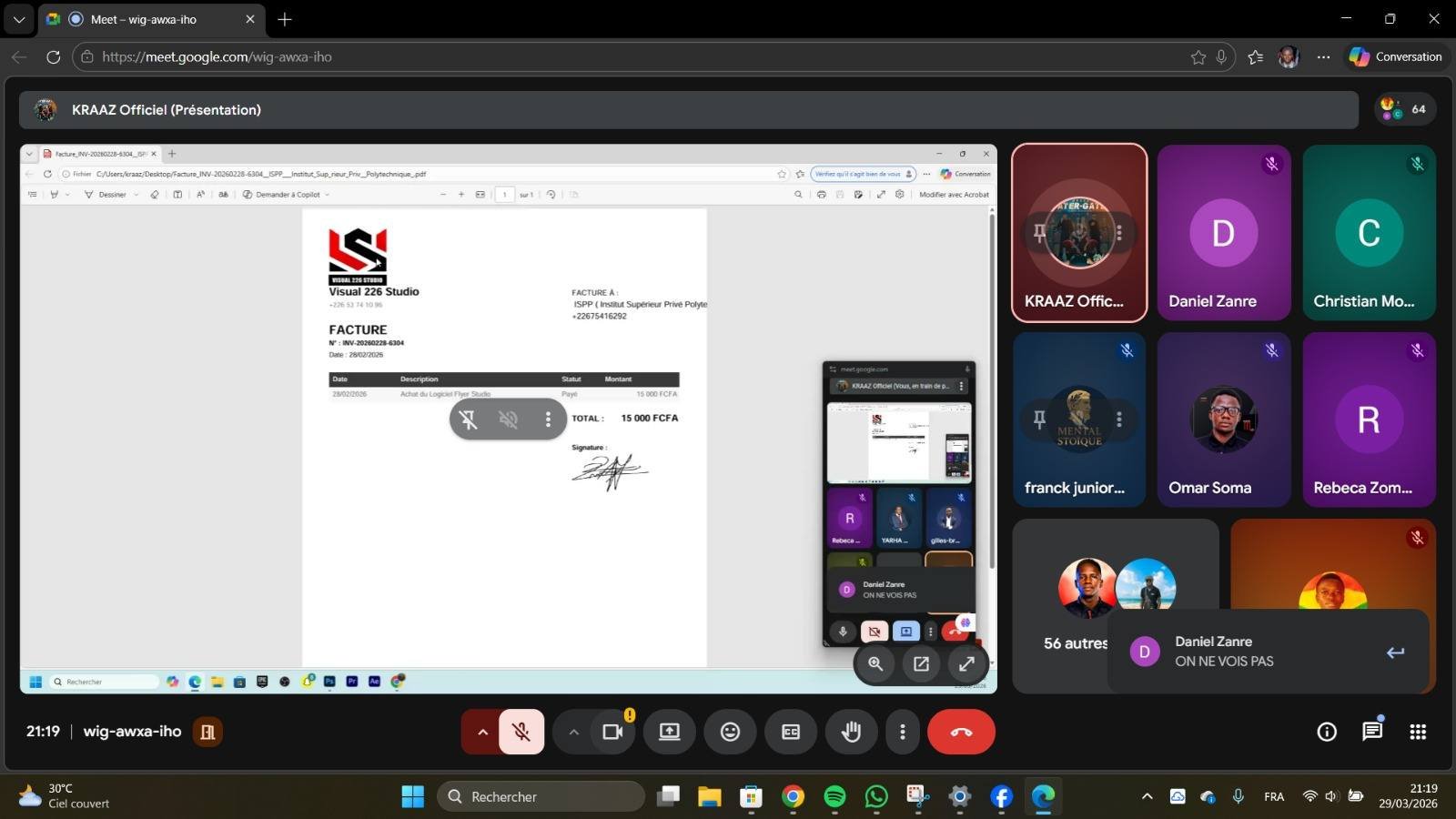Image resolution: width=1456 pixels, height=819 pixels.
Task: Click the Rechercher taskbar search box
Action: click(x=541, y=796)
